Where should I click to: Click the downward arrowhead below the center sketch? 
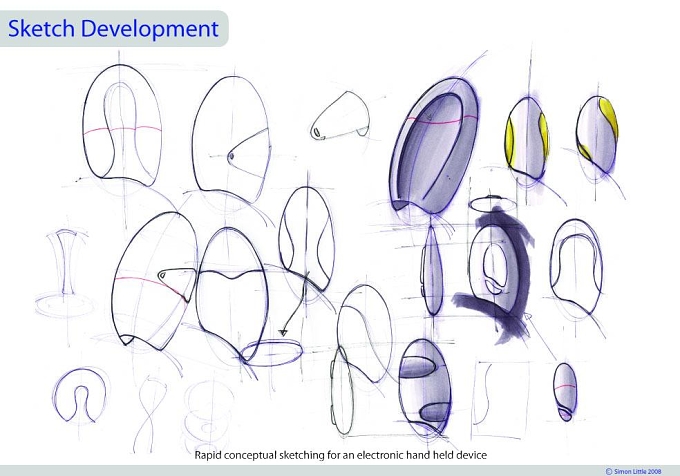coord(283,333)
